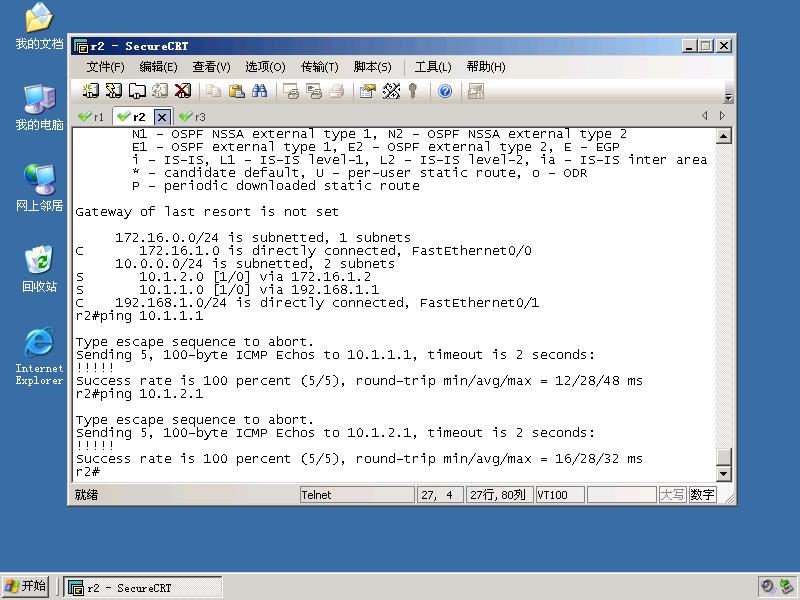Switch to the r1 session tab

[x=91, y=117]
